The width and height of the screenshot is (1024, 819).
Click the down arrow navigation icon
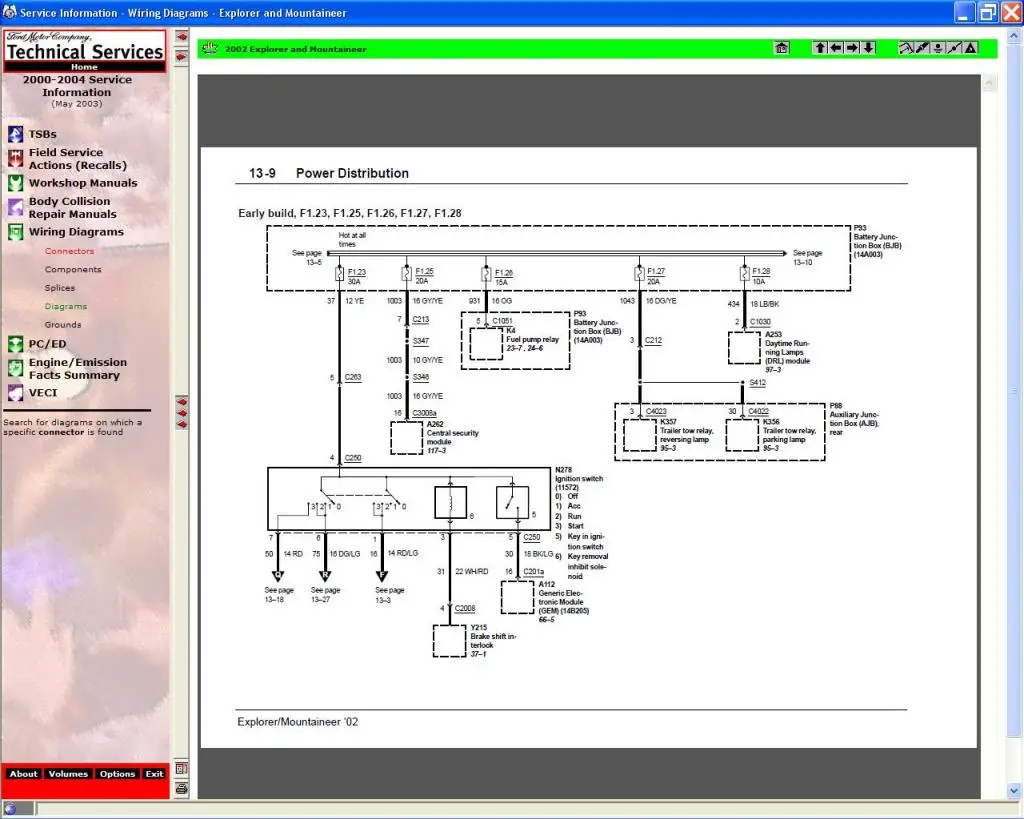[869, 48]
